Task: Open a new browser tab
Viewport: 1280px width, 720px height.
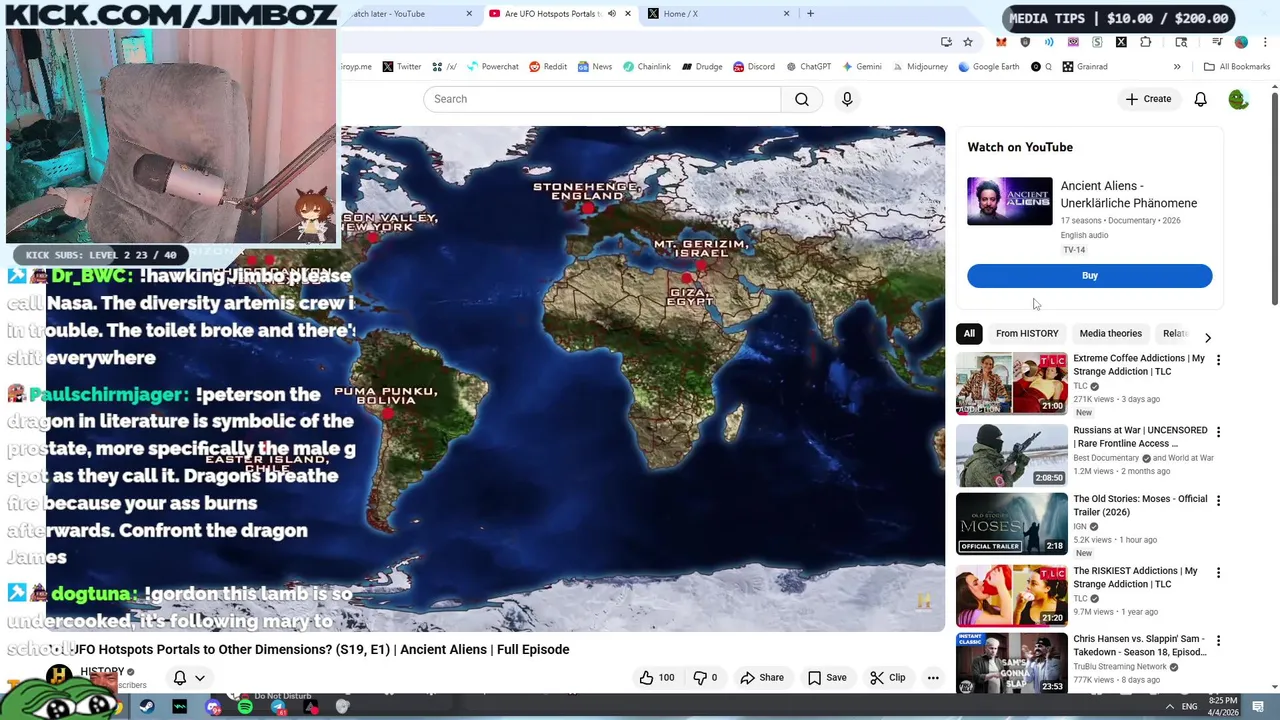Action: point(810,14)
